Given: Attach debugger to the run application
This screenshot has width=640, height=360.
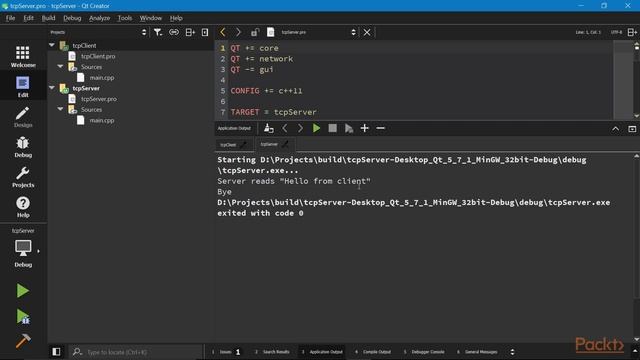Looking at the screenshot, I should point(349,128).
